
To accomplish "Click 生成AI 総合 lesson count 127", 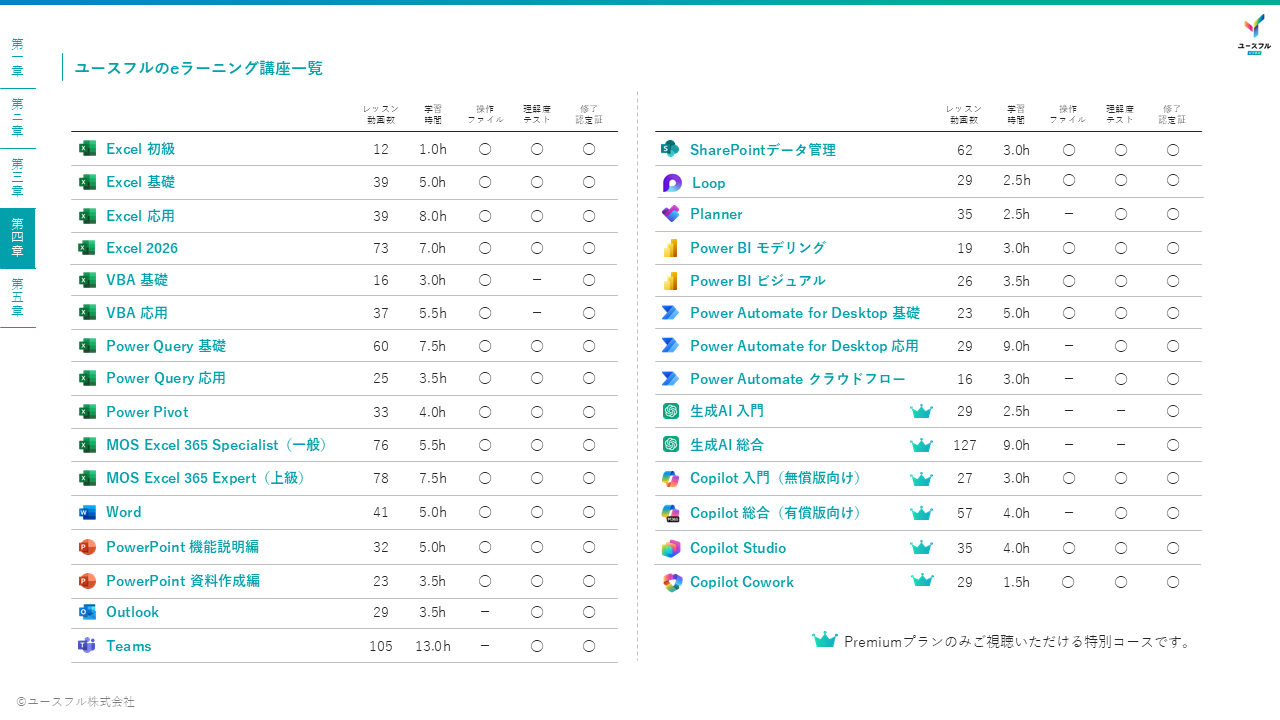I will (964, 445).
